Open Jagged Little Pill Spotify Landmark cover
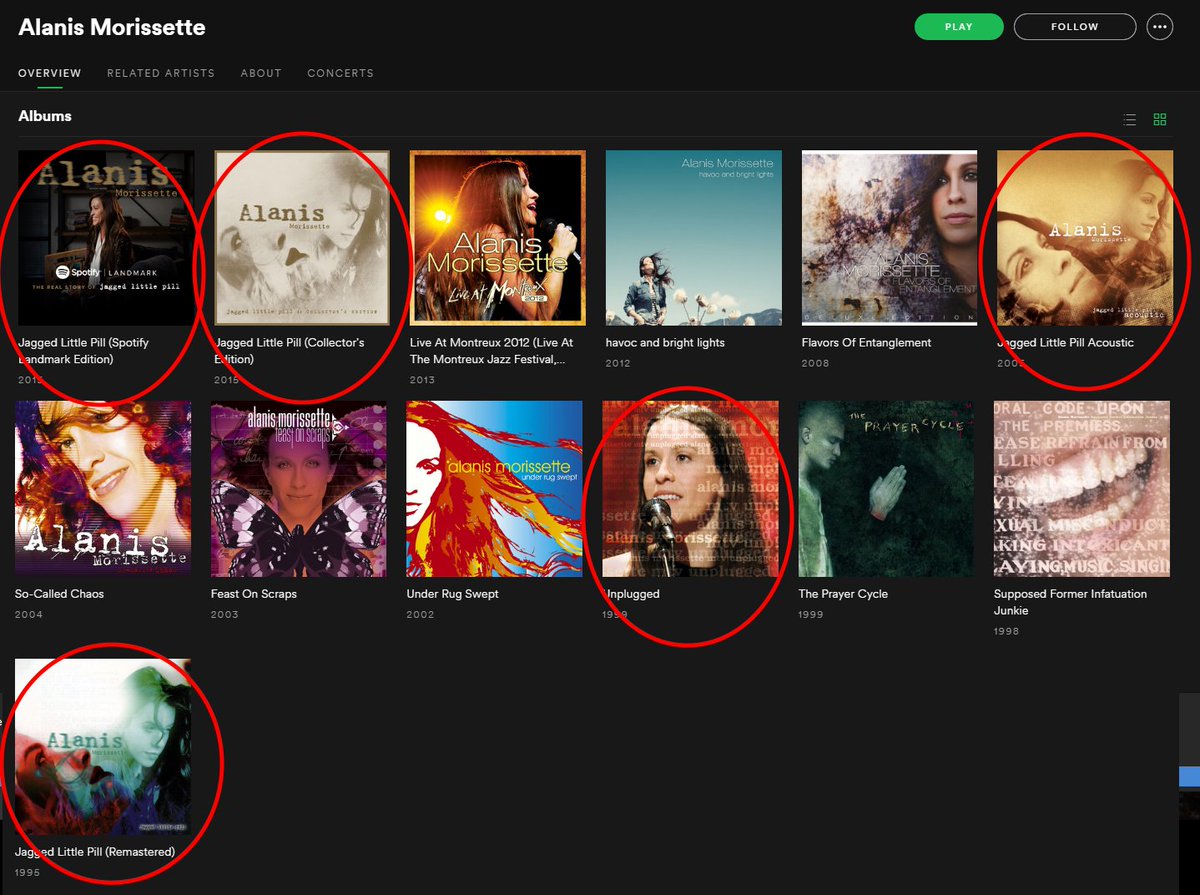Screen dimensions: 1200x895 (x=106, y=238)
